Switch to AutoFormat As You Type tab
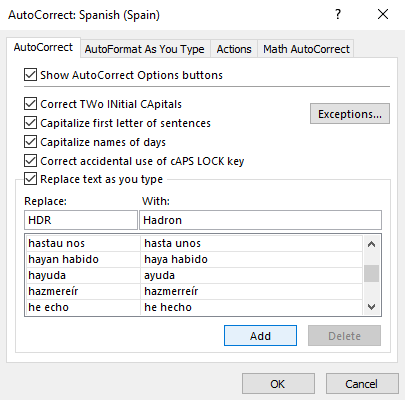The width and height of the screenshot is (405, 400). pos(145,49)
